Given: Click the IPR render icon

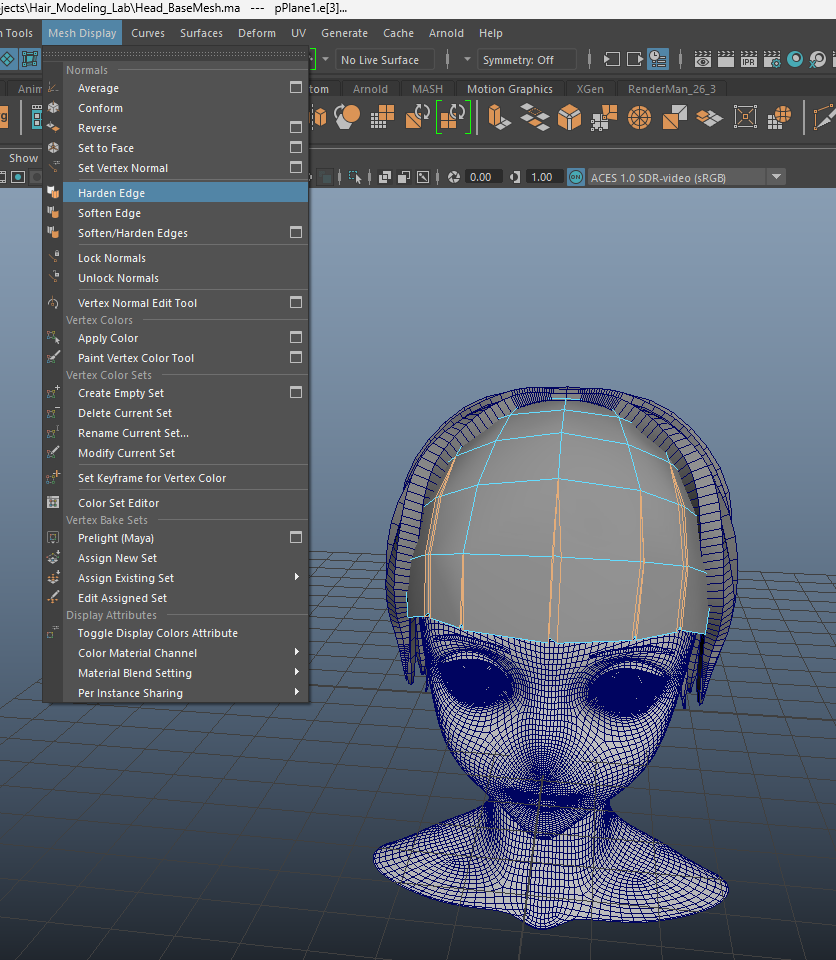Looking at the screenshot, I should coord(748,59).
